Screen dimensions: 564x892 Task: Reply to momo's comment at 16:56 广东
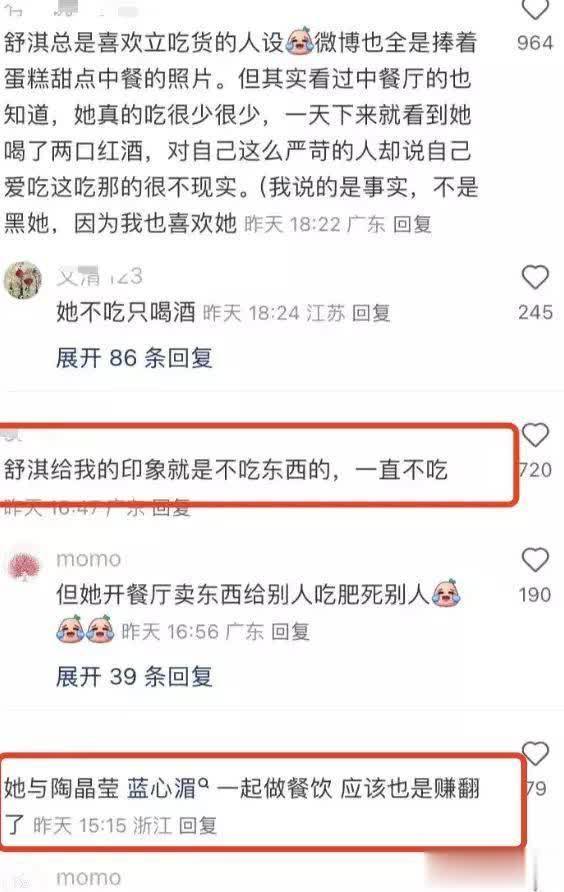(x=290, y=631)
